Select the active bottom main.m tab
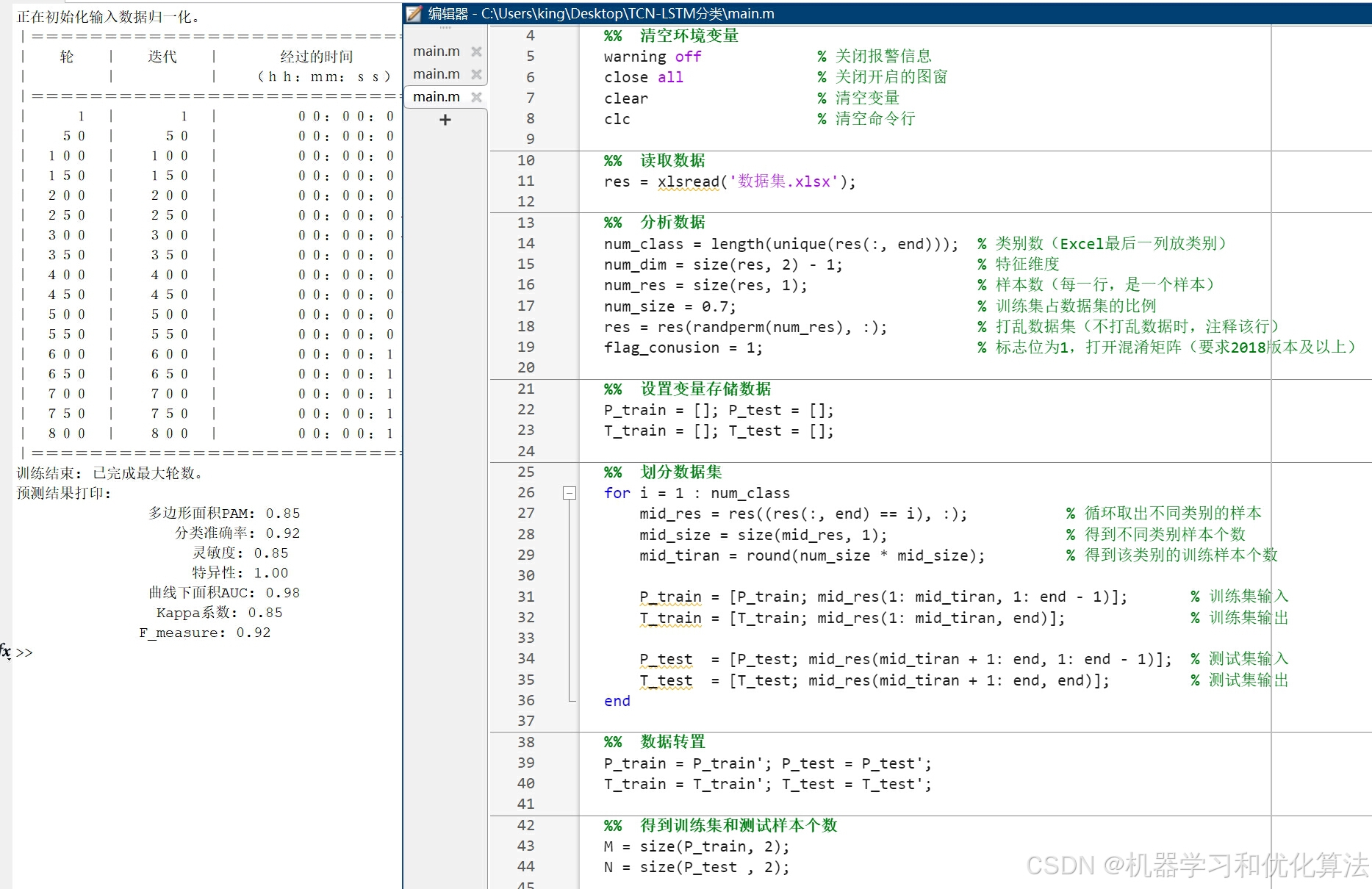Screen dimensions: 1372x889 (437, 97)
